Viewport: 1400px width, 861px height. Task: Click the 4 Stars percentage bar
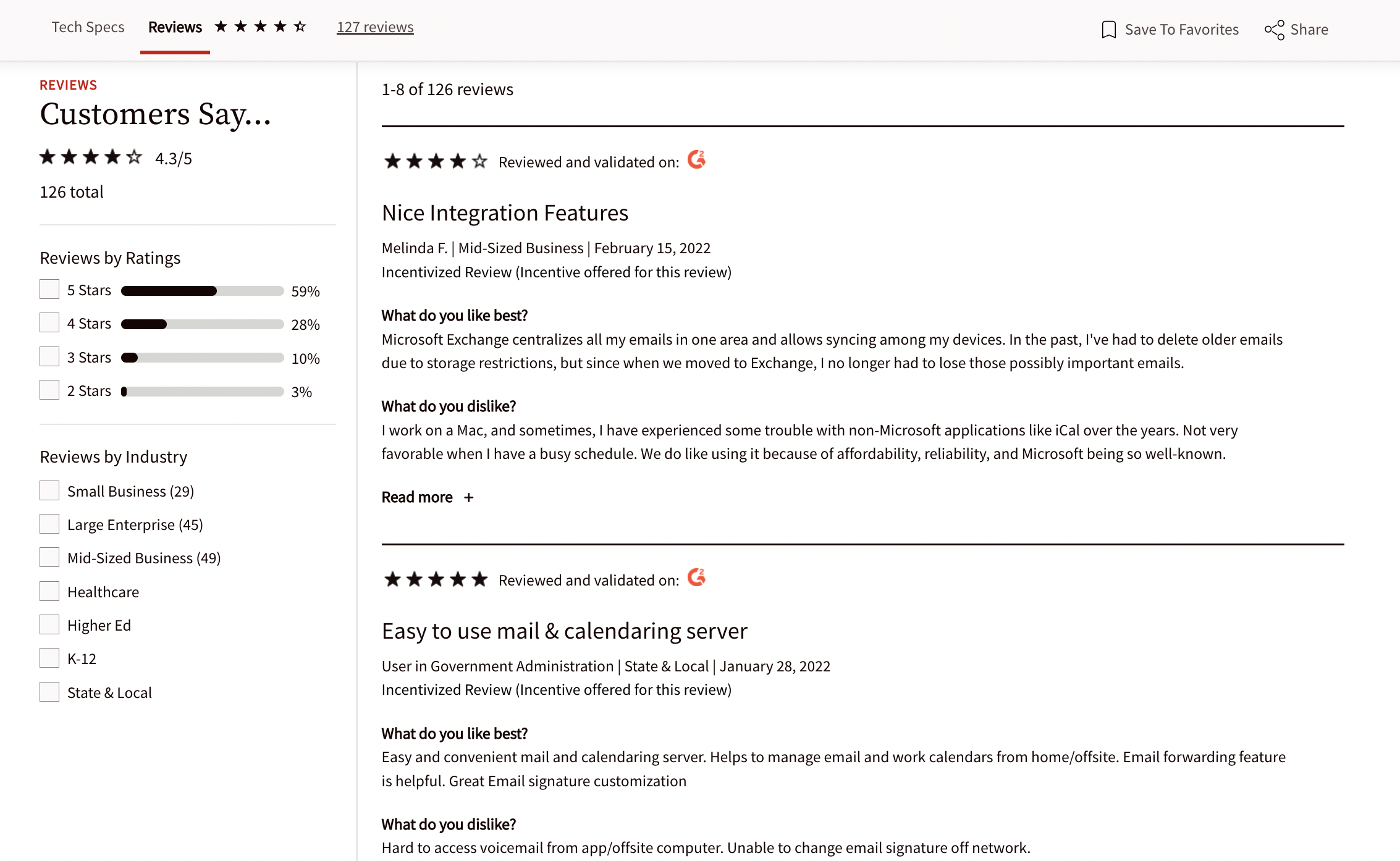[202, 324]
